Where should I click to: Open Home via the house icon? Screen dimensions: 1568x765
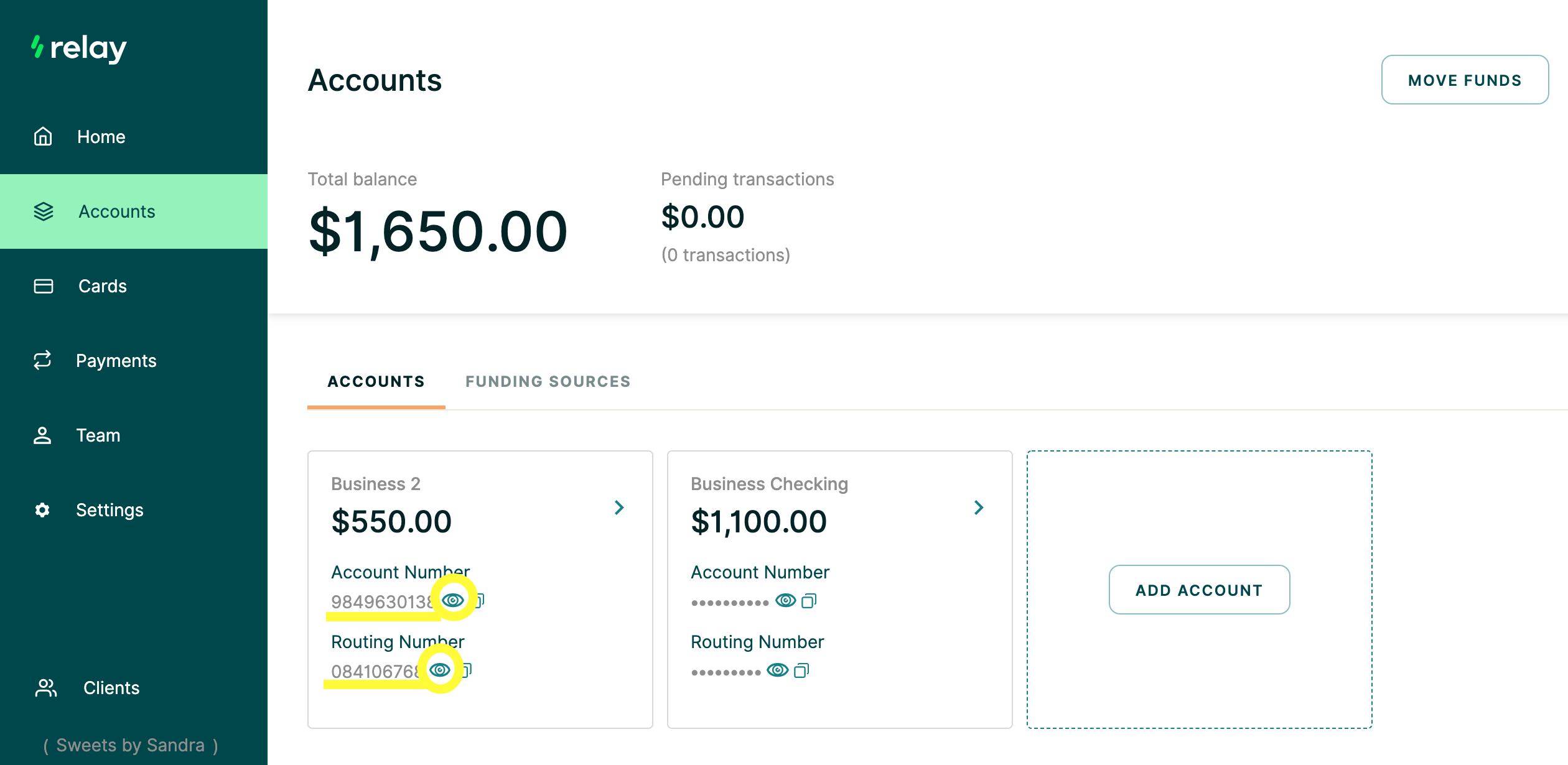[43, 136]
